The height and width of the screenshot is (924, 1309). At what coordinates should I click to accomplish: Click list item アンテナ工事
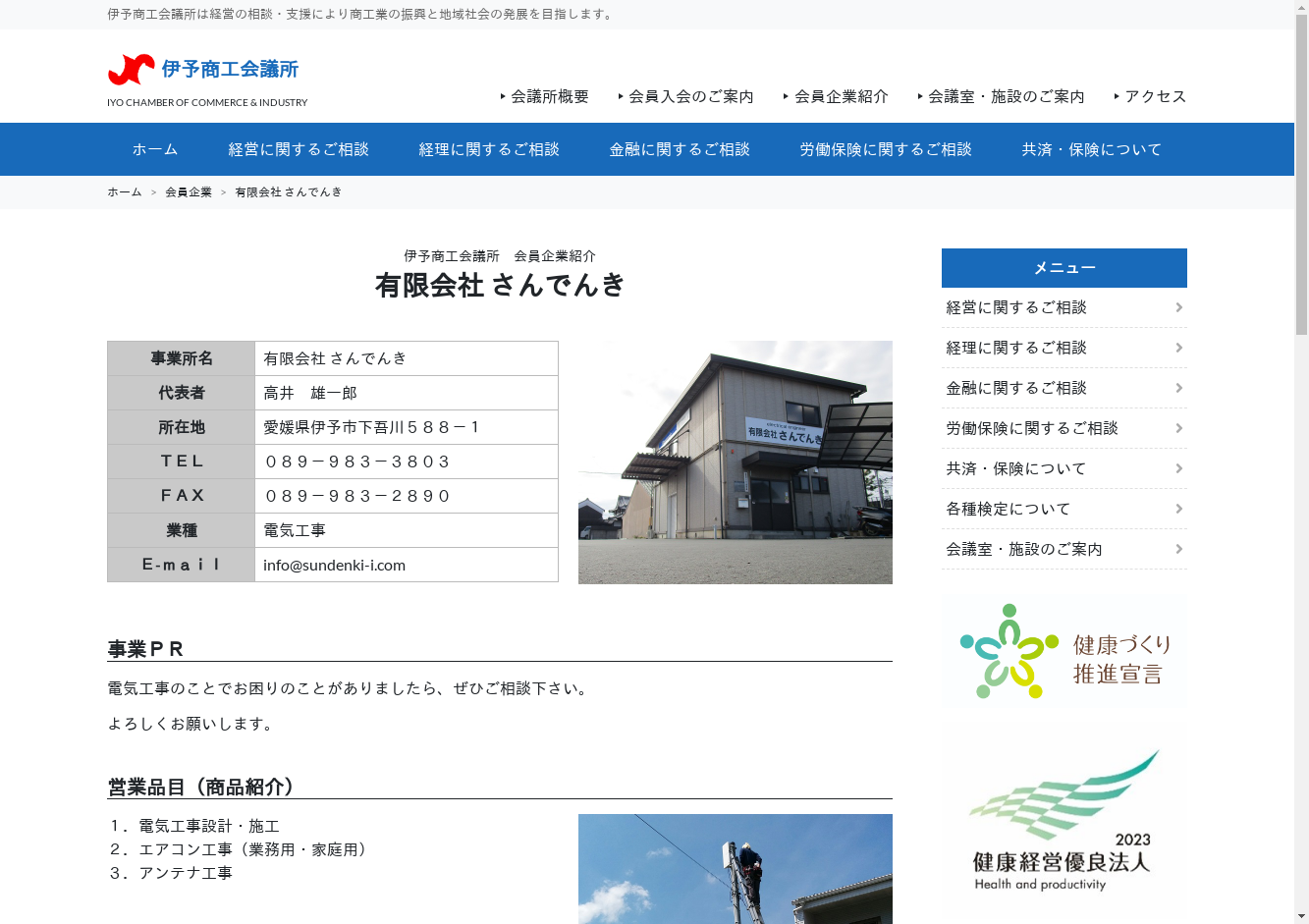point(171,873)
